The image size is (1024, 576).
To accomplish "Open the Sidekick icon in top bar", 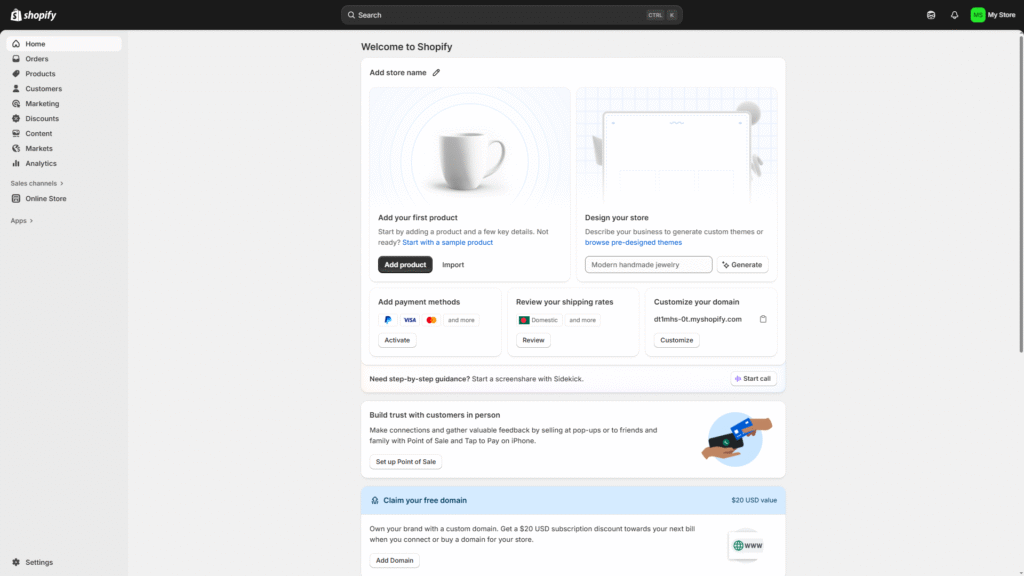I will click(932, 15).
